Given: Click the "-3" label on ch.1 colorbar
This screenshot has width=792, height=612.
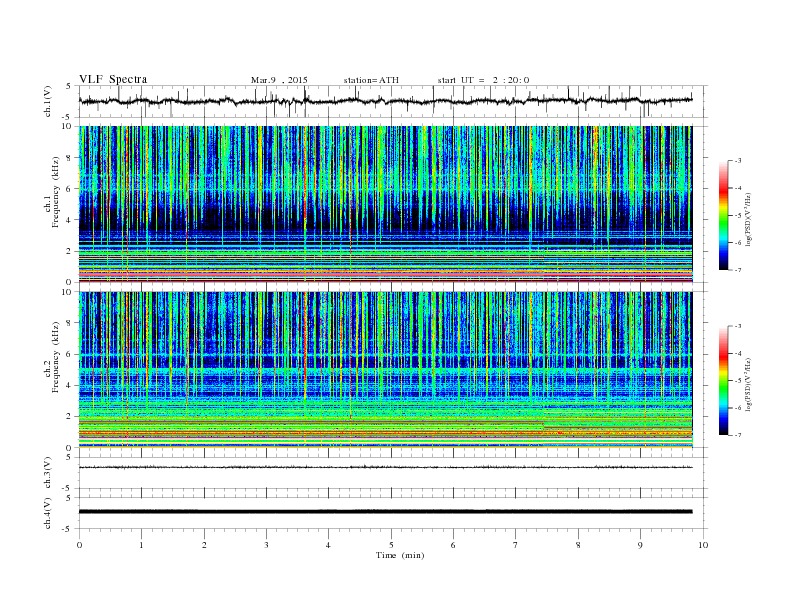Looking at the screenshot, I should 737,161.
